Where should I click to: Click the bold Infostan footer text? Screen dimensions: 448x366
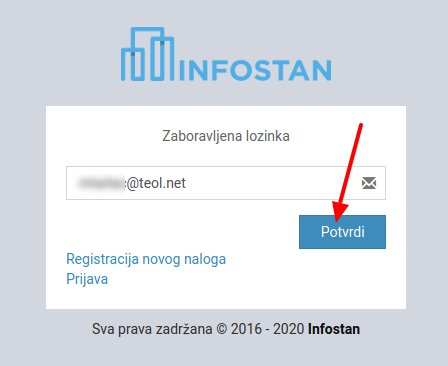(x=334, y=329)
